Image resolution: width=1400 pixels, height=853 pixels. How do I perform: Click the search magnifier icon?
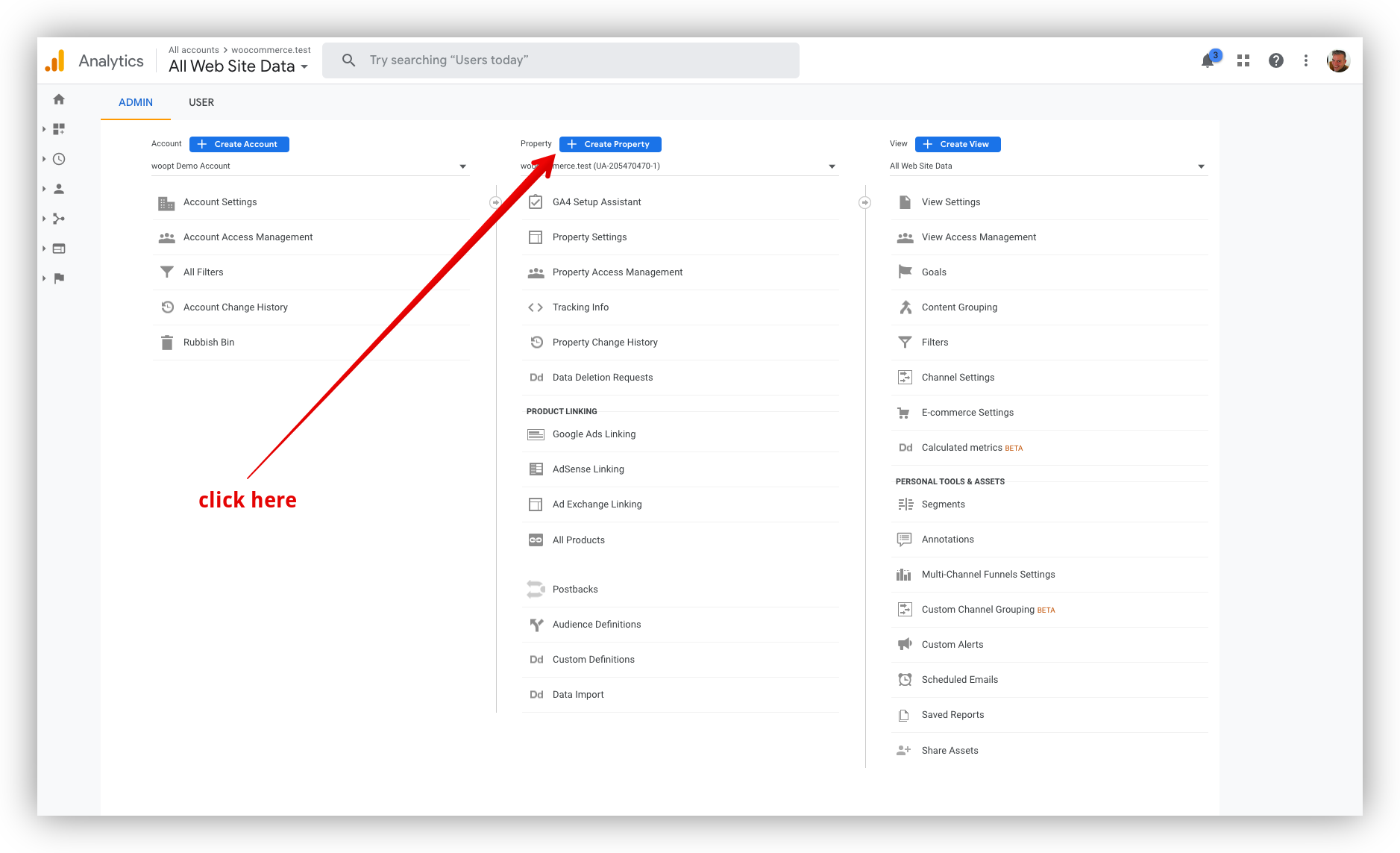(348, 60)
